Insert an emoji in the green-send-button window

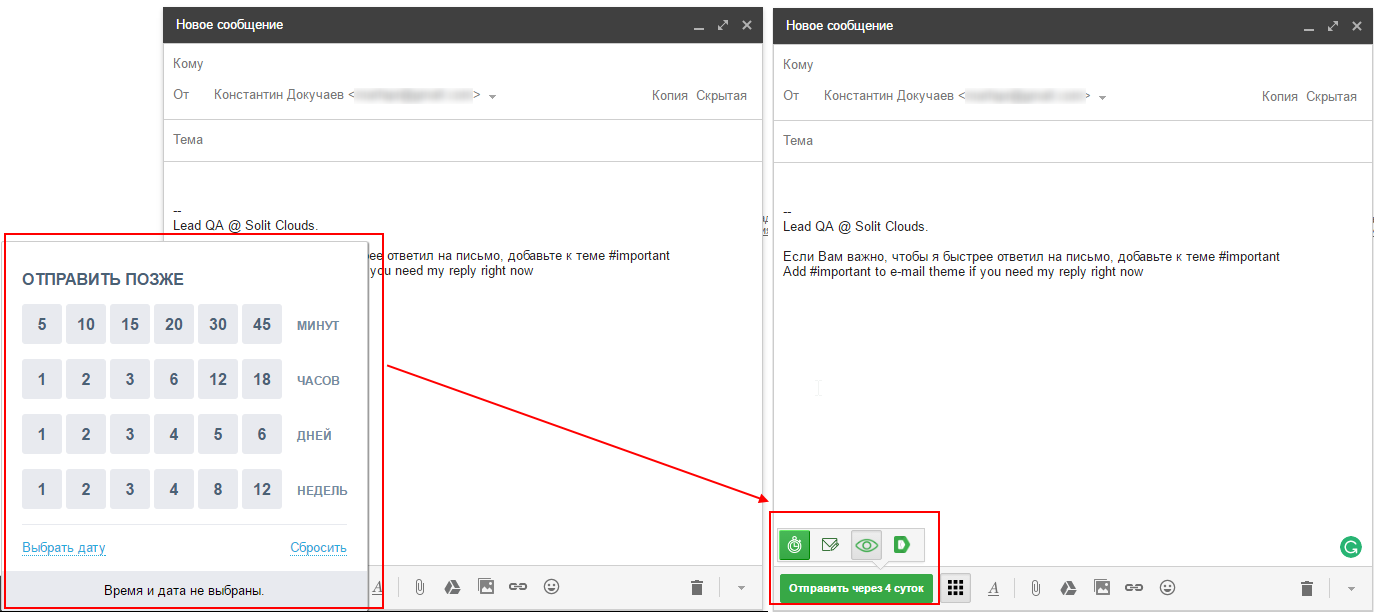[1167, 588]
